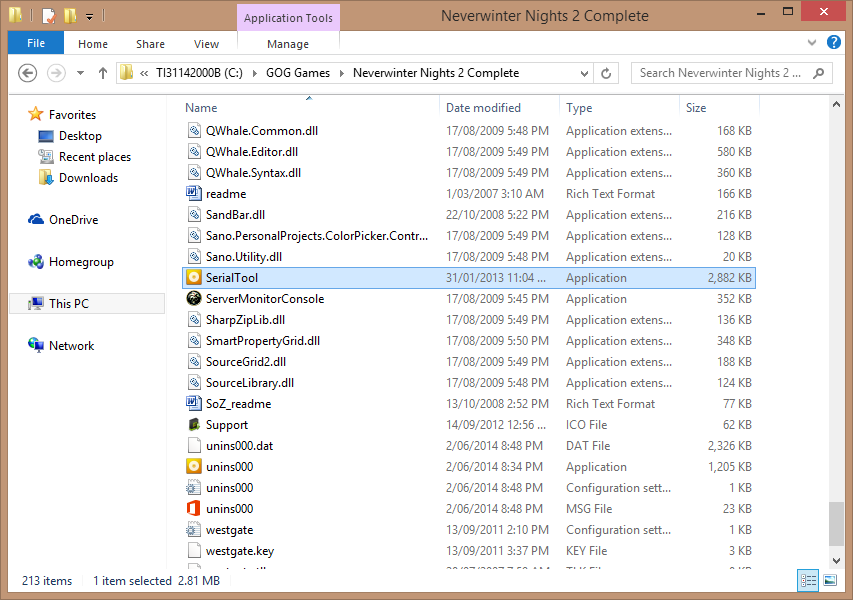Open the Customize Quick Access Toolbar dropdown
Viewport: 853px width, 600px height.
click(89, 17)
